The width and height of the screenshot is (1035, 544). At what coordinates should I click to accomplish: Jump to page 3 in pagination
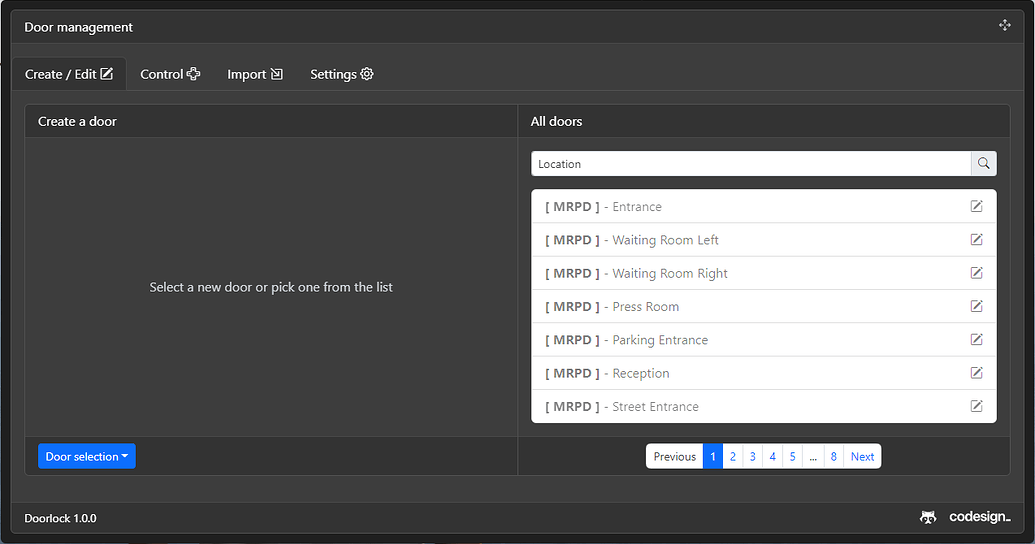(753, 457)
